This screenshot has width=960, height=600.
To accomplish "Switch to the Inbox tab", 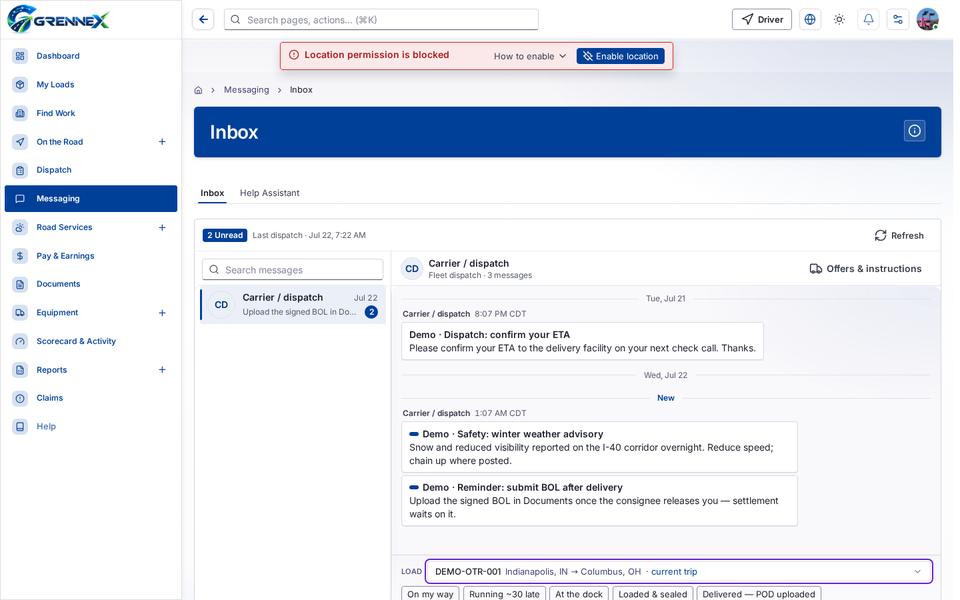I will (x=212, y=193).
